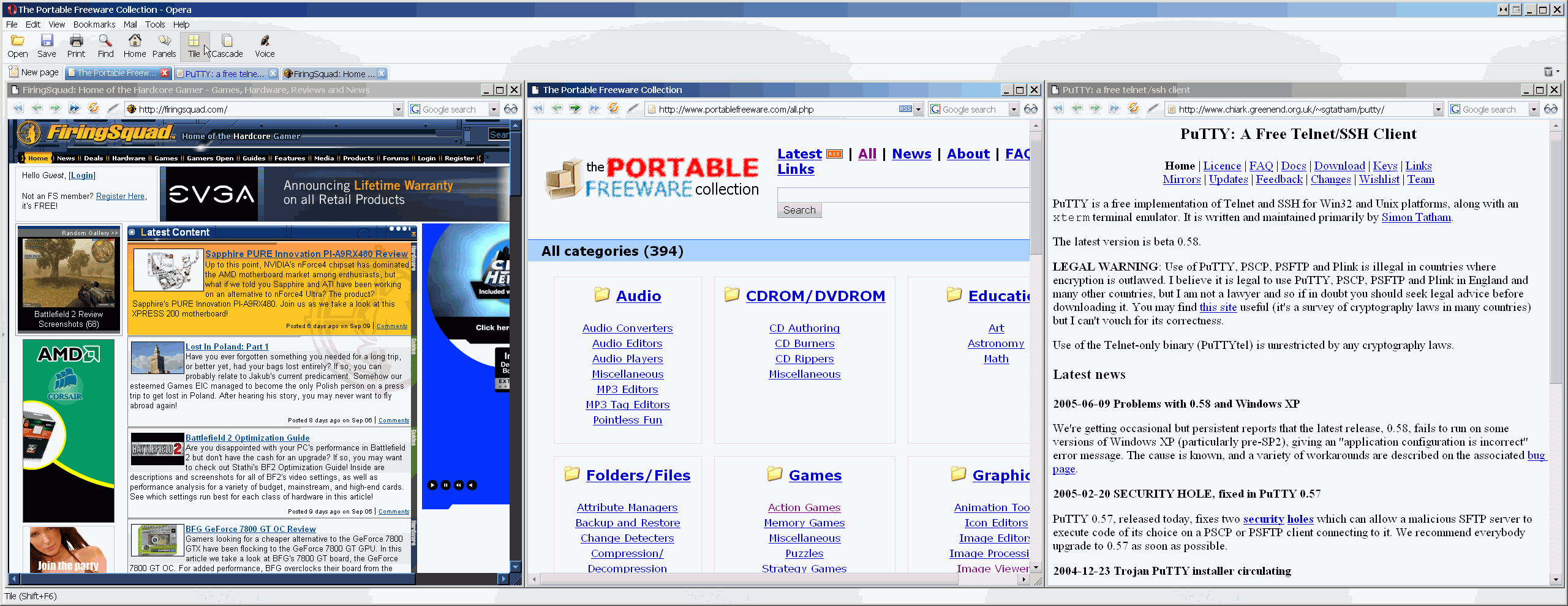The image size is (1568, 606).
Task: Click Fast Forward in the PuTTY window toolbar
Action: point(1114,109)
